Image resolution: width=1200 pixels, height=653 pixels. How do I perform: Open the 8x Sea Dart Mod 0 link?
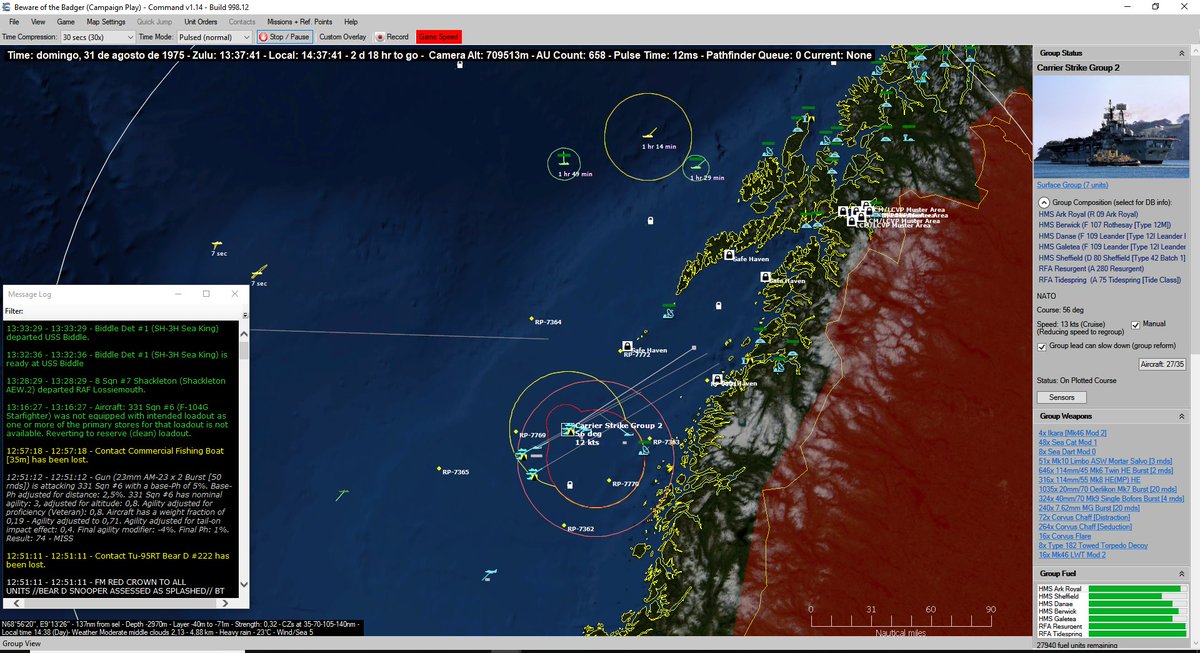click(1066, 452)
